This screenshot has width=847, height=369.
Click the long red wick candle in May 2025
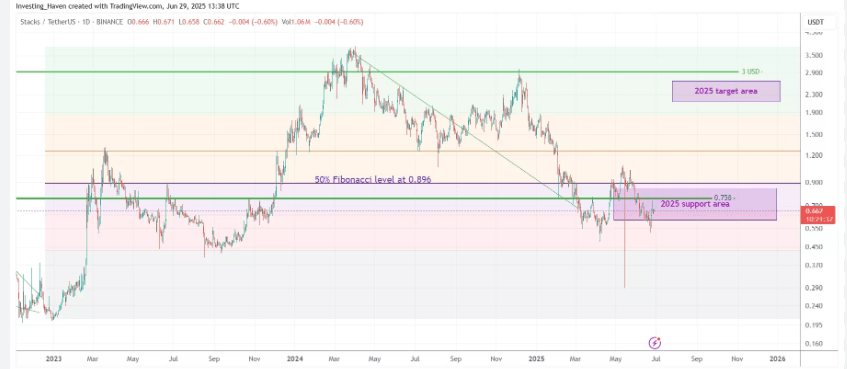click(x=624, y=243)
